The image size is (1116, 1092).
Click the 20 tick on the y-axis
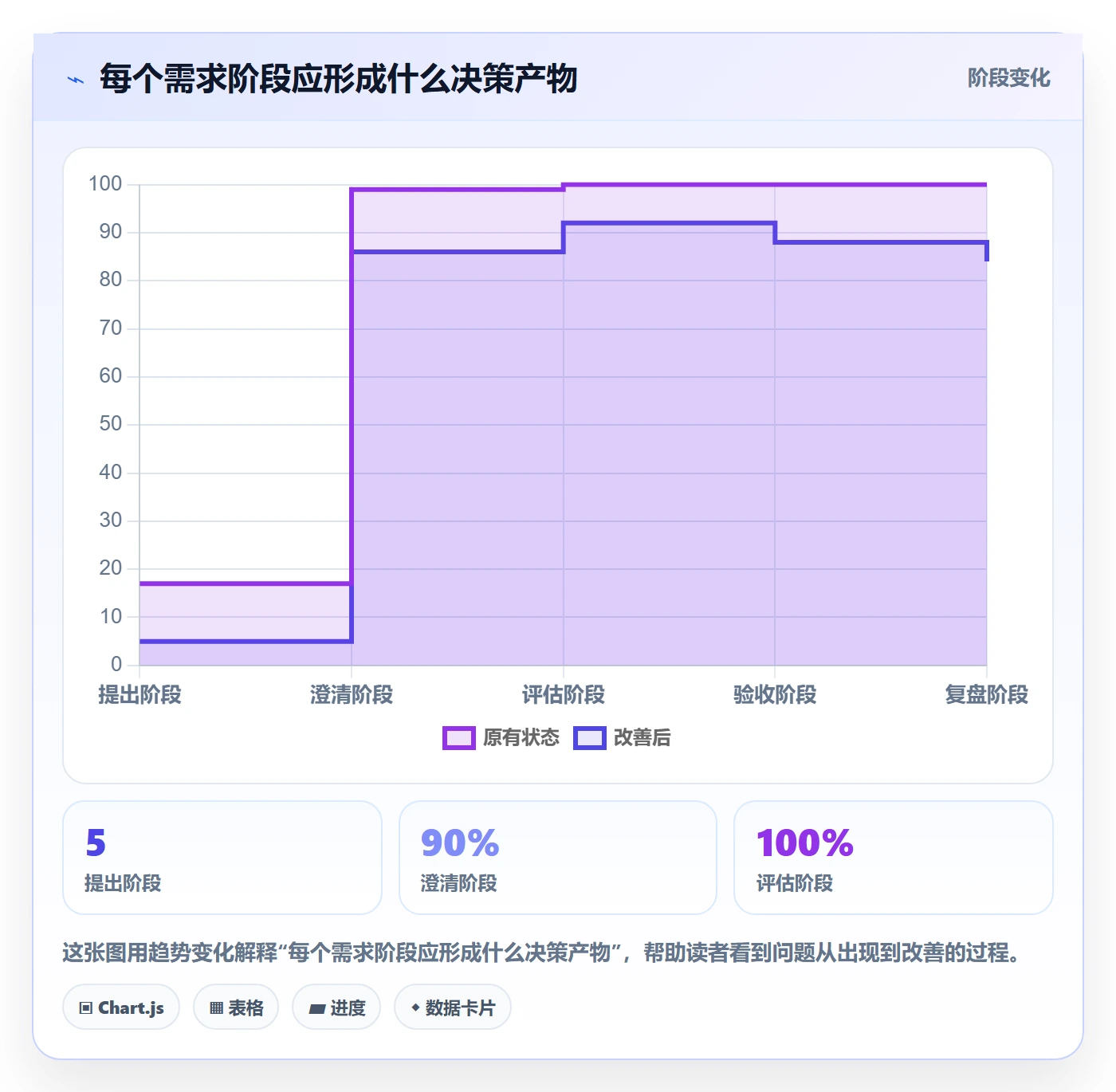[x=111, y=568]
